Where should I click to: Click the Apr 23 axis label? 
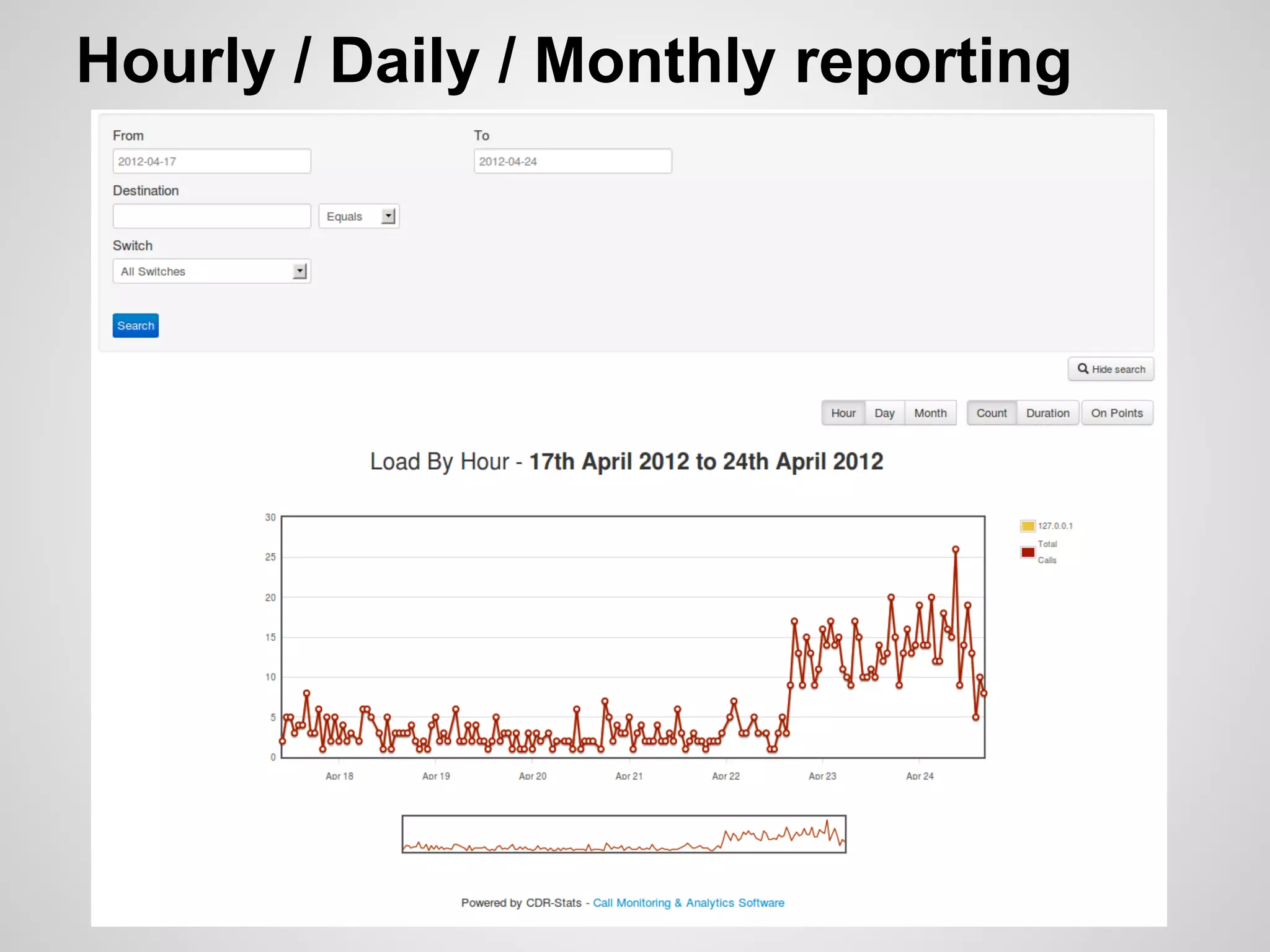[x=822, y=776]
